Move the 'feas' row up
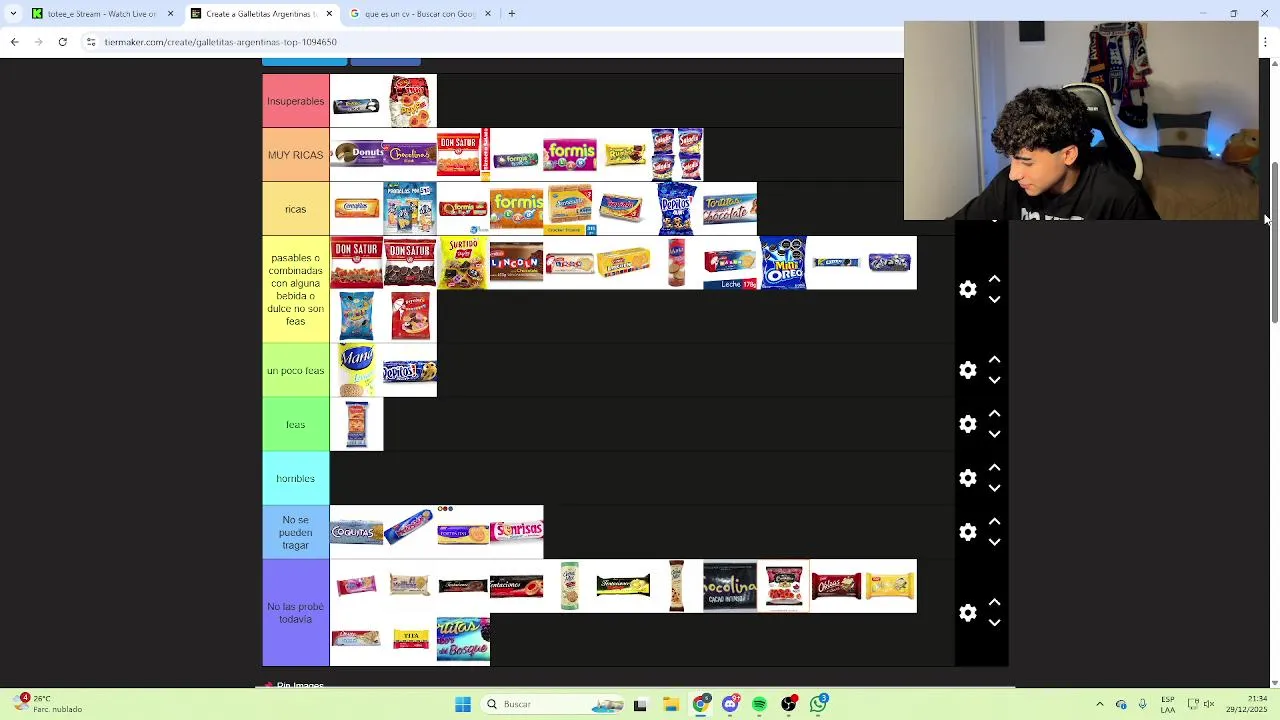 click(x=994, y=414)
